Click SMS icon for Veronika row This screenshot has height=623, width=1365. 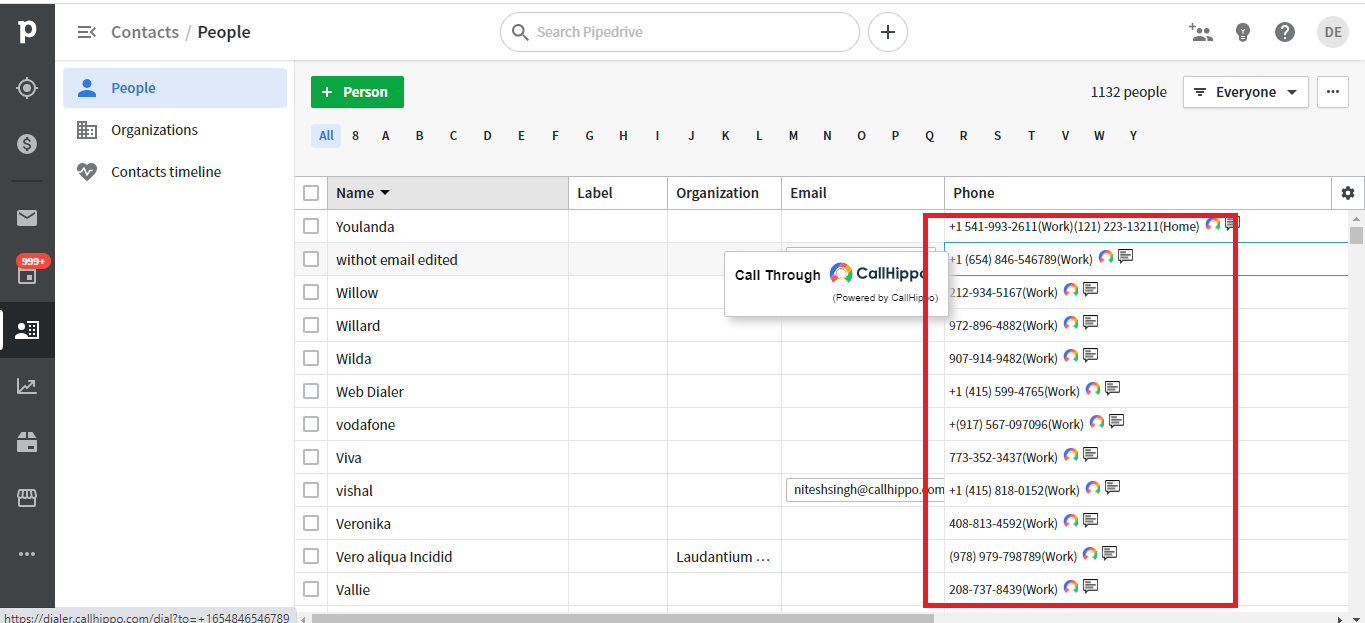[1091, 520]
